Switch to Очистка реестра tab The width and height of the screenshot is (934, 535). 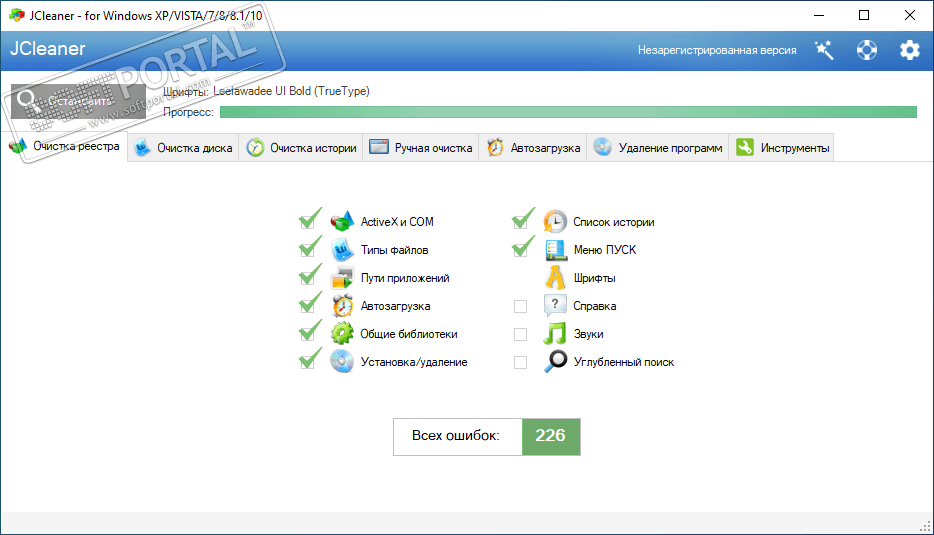pyautogui.click(x=64, y=147)
